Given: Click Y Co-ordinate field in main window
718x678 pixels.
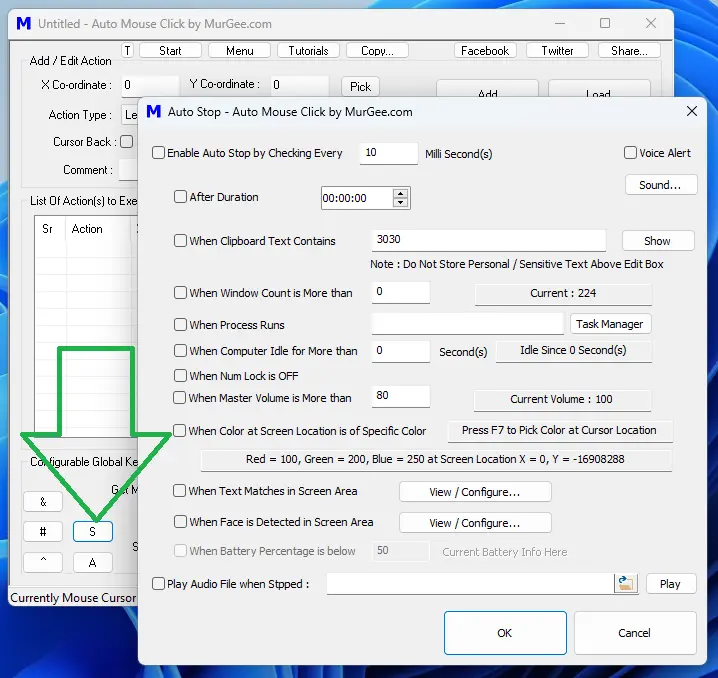Looking at the screenshot, I should coord(299,86).
